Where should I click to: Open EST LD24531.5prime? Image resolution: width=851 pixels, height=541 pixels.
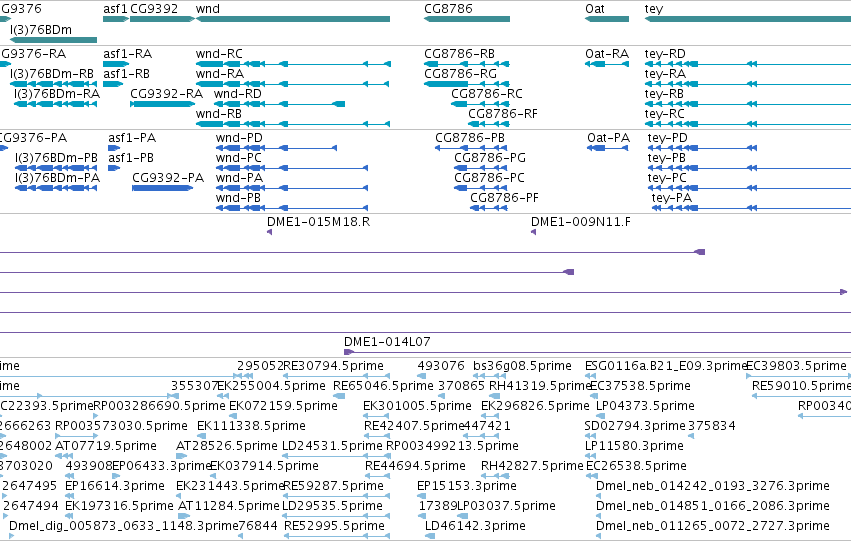click(332, 447)
